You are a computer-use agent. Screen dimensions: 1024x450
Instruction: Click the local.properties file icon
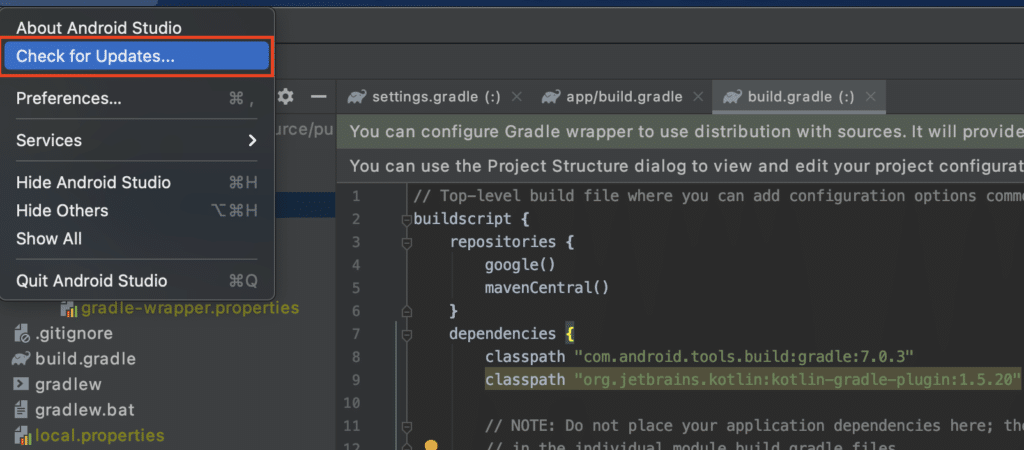22,435
